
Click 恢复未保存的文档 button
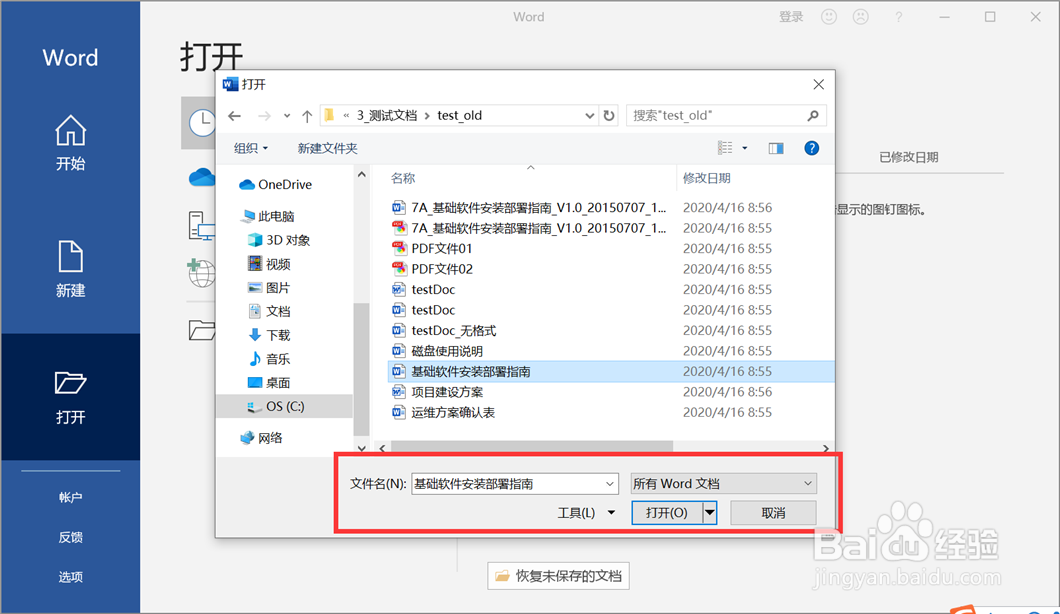[x=558, y=575]
